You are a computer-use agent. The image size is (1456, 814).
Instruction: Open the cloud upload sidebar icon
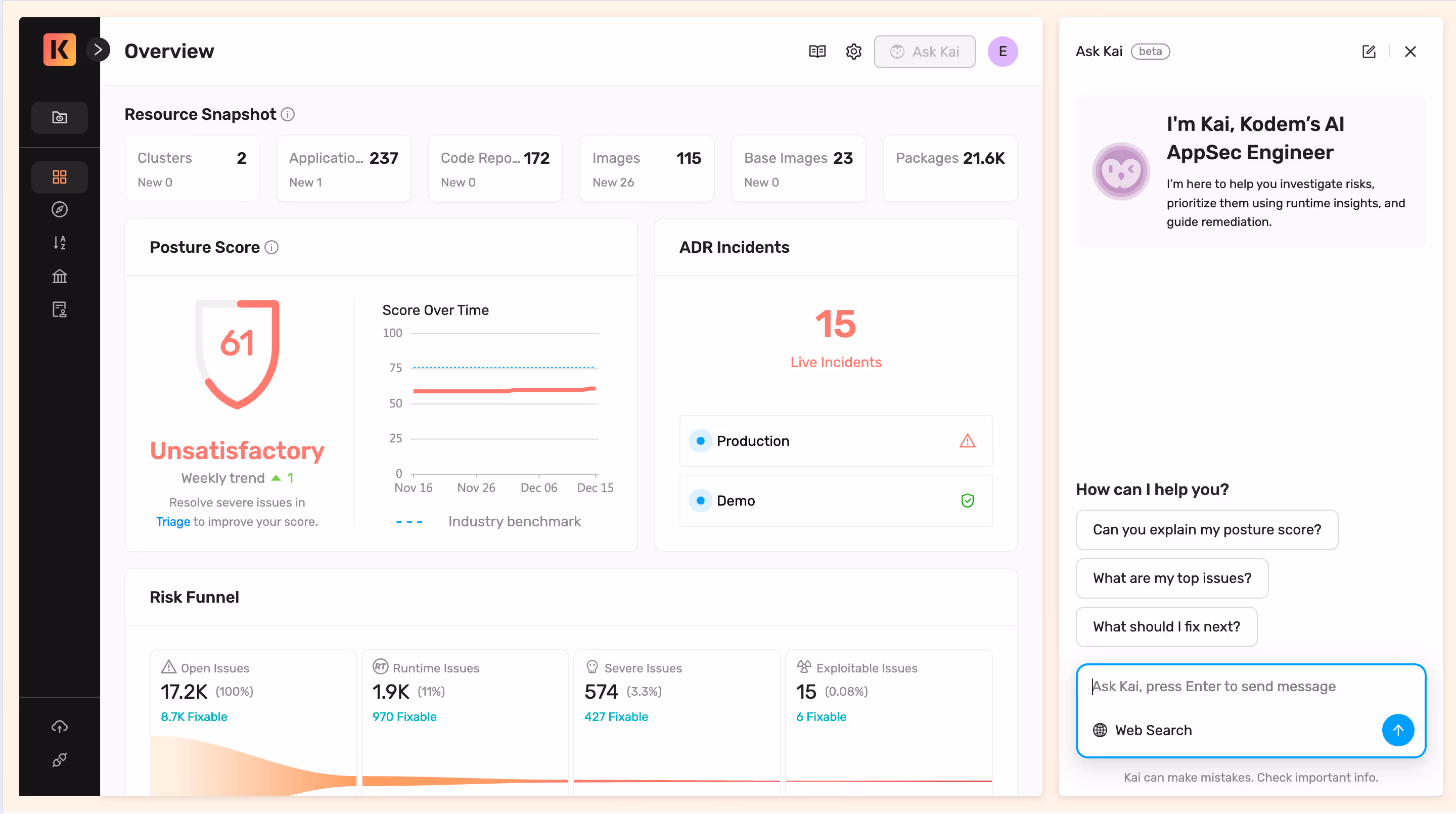(x=59, y=727)
